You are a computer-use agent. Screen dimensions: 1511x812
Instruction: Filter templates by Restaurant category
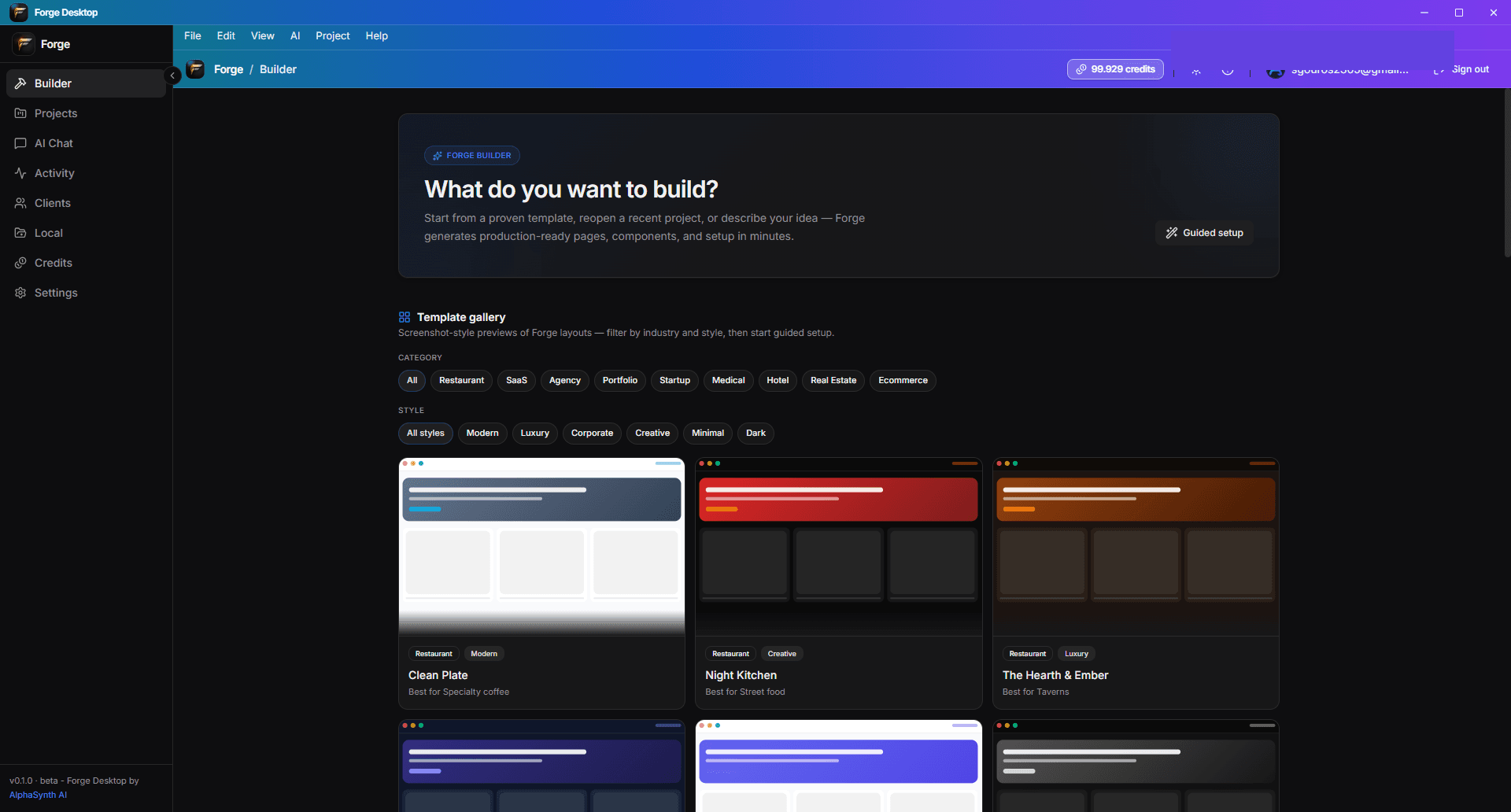point(461,381)
